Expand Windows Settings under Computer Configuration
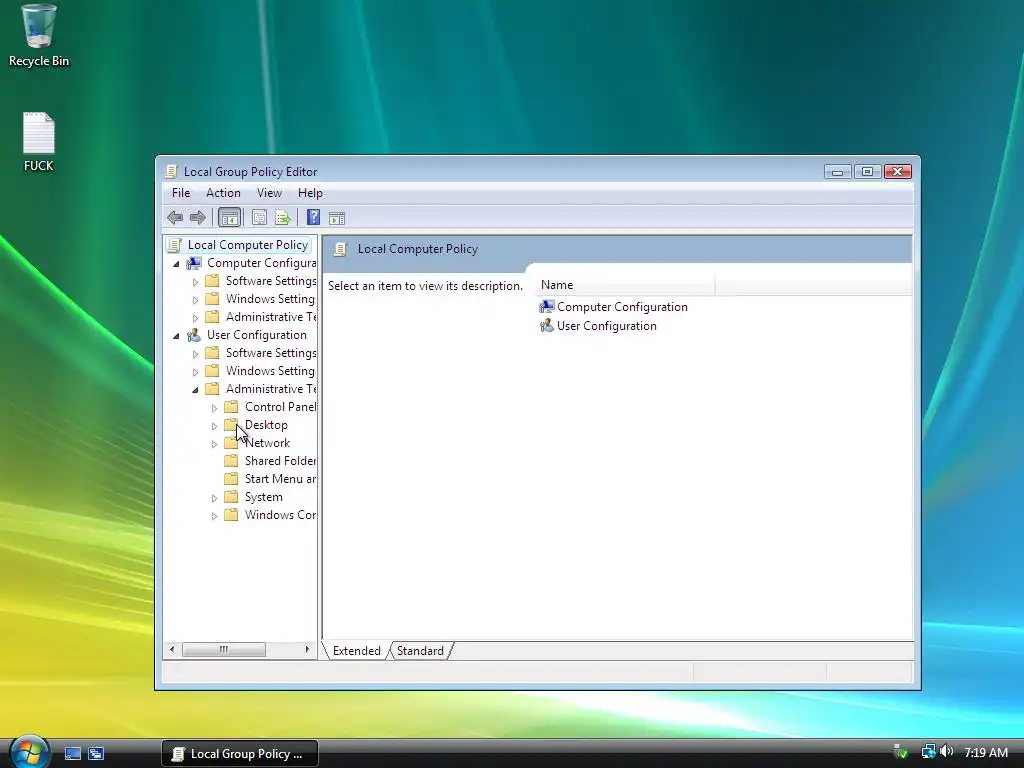 (195, 300)
